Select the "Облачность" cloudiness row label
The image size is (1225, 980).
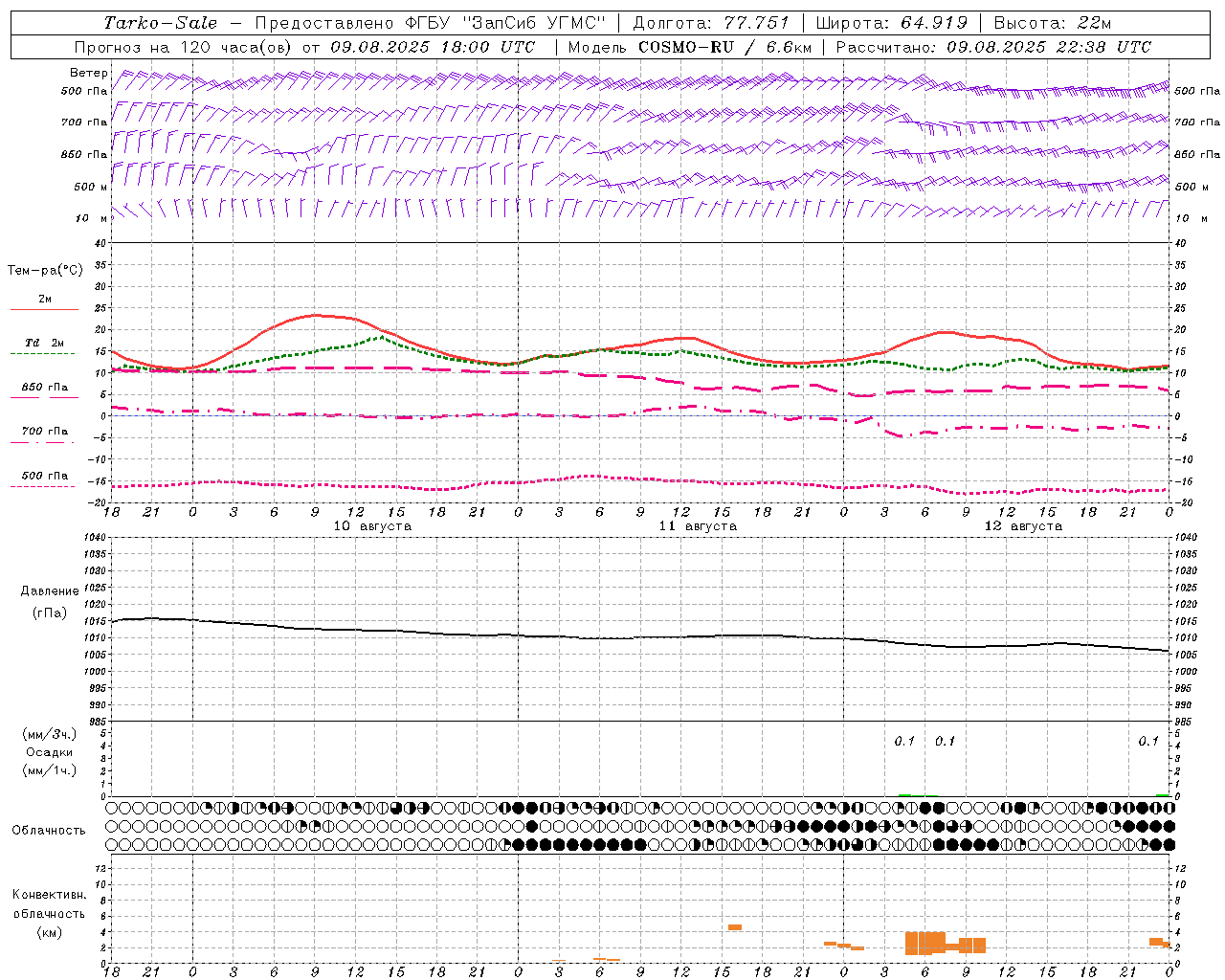(x=49, y=831)
